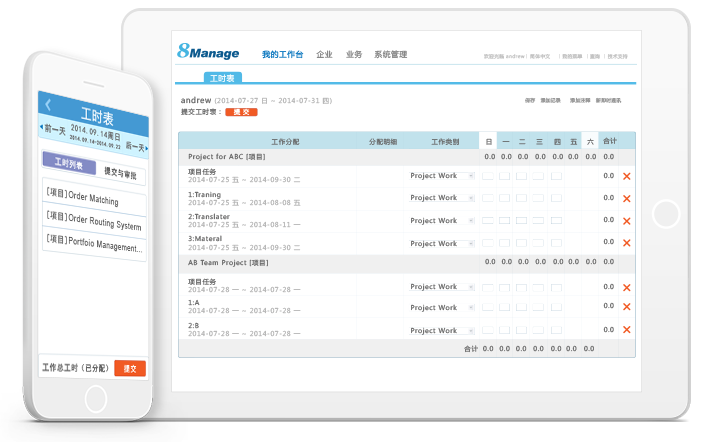Open [项目]Order Routing System on phone
The width and height of the screenshot is (704, 442).
pyautogui.click(x=94, y=220)
